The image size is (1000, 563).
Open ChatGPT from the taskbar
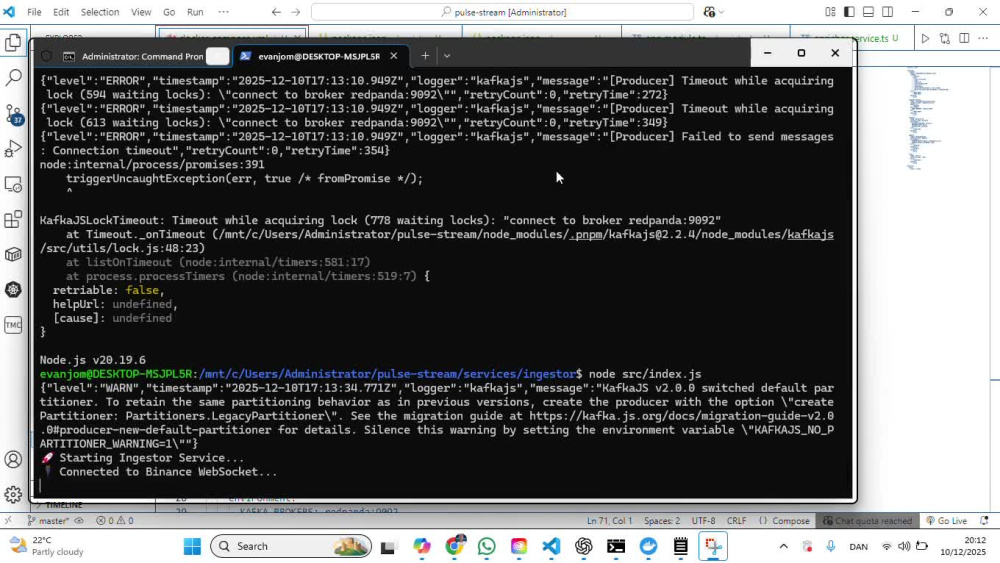pyautogui.click(x=584, y=546)
